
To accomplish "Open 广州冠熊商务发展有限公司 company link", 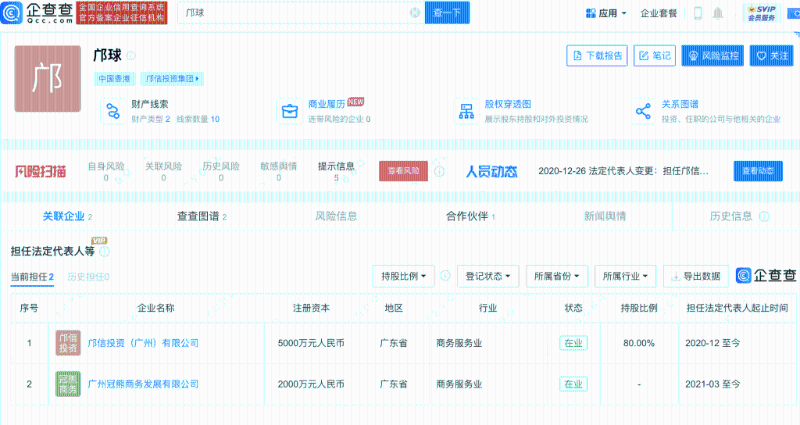I will point(143,383).
